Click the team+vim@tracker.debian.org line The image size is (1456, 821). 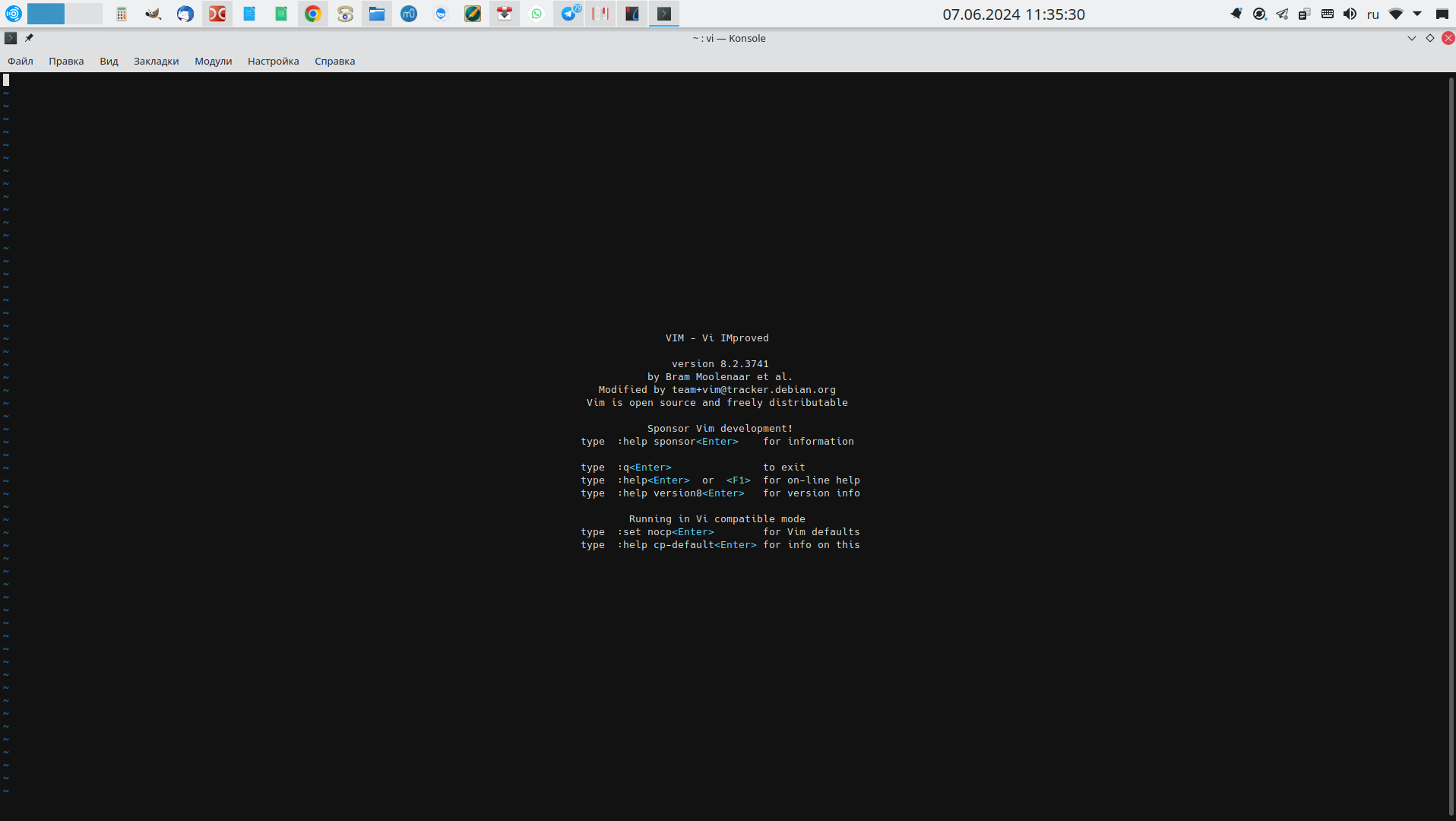[x=717, y=390]
